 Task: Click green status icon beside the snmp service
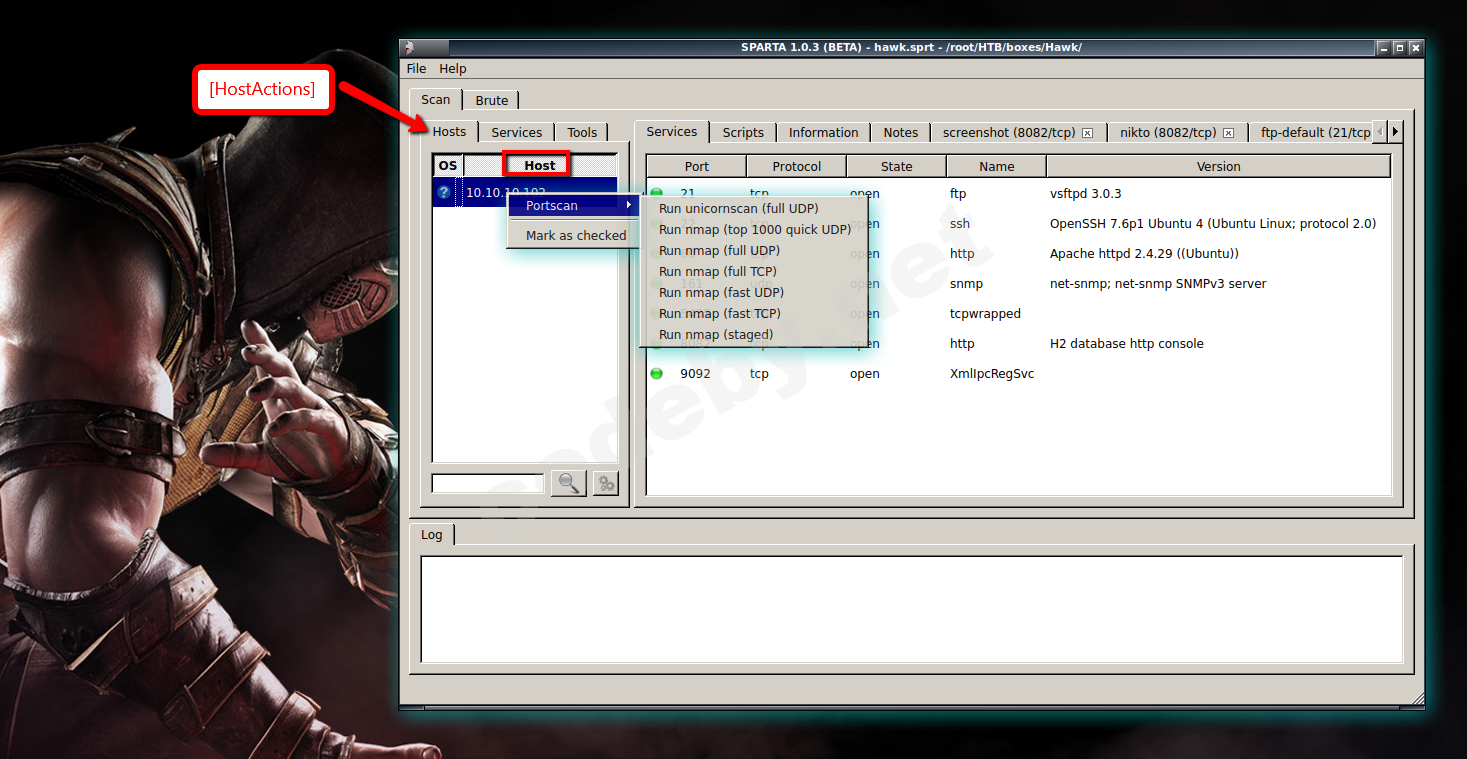655,283
